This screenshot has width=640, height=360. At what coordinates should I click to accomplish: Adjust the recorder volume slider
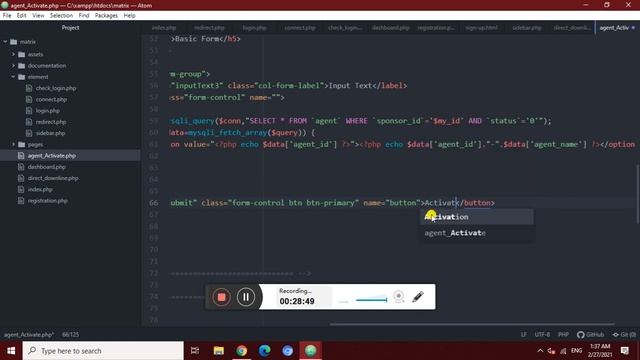point(371,300)
